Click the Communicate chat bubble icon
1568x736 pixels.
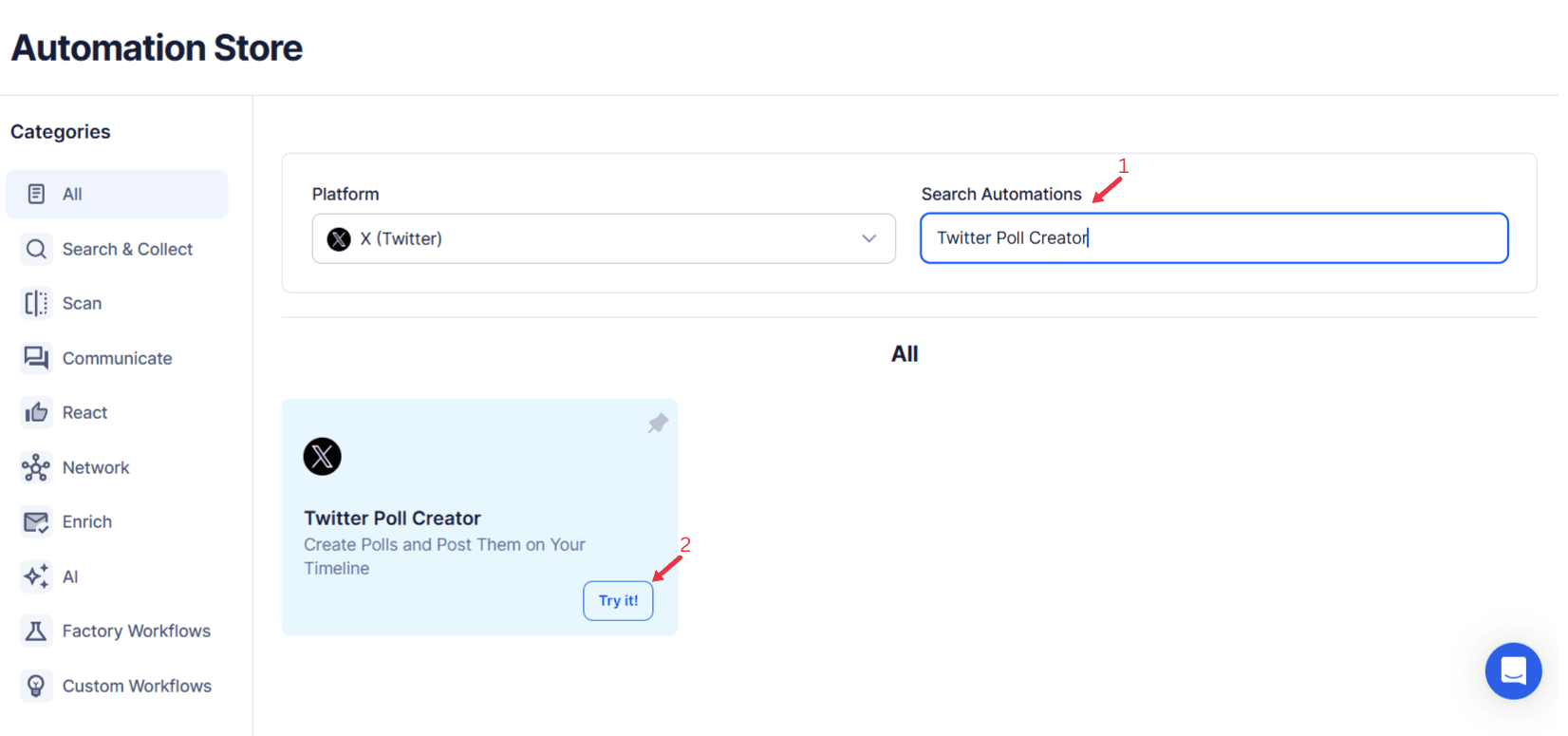click(x=36, y=358)
